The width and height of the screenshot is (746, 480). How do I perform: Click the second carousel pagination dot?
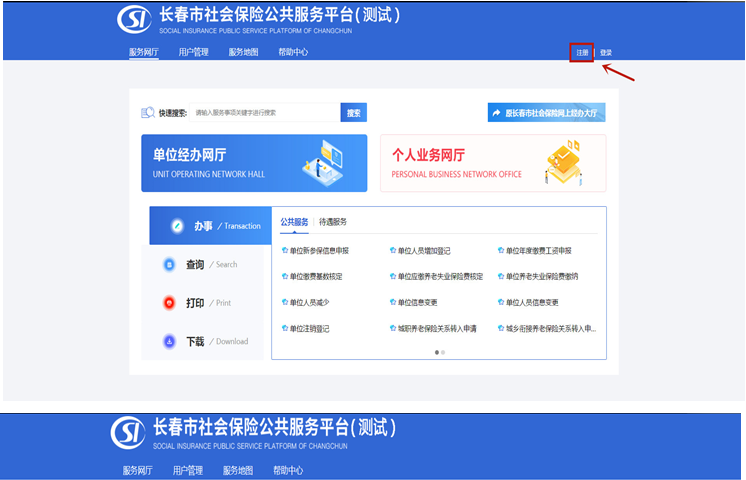[x=443, y=353]
